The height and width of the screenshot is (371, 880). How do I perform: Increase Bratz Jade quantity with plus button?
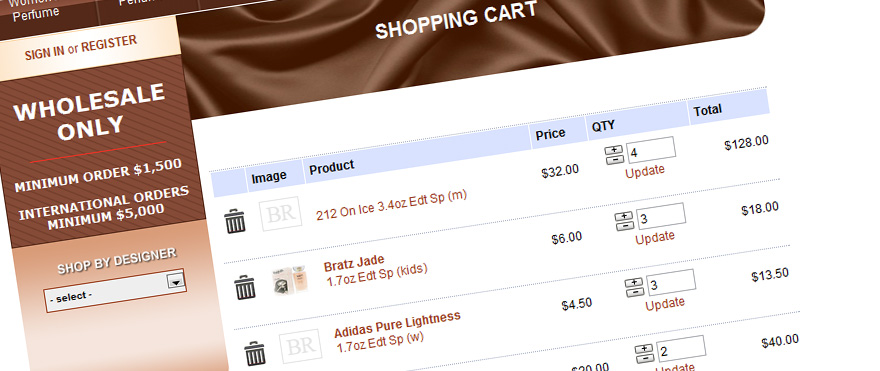[x=624, y=216]
